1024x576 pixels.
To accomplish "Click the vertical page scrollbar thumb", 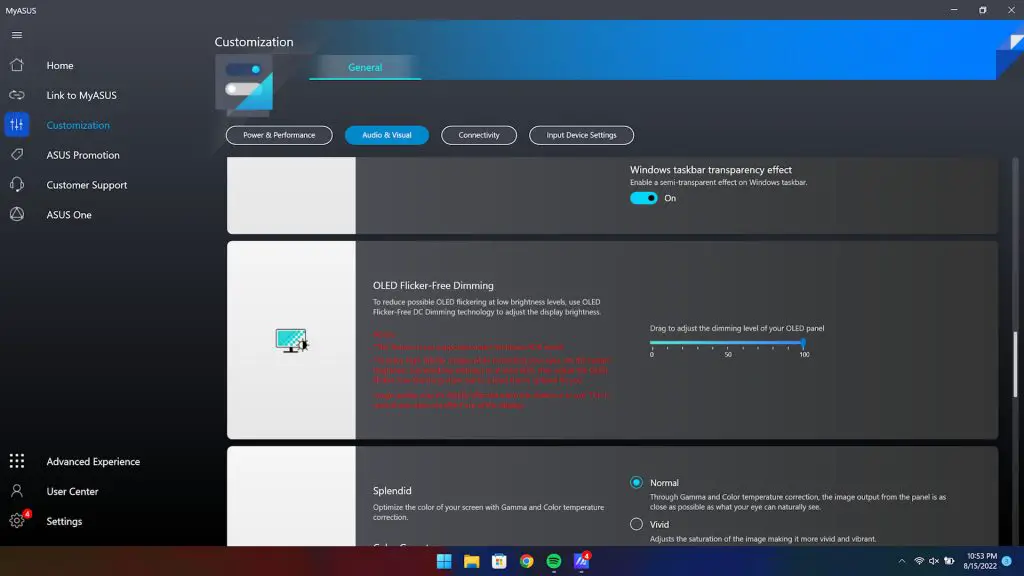I will [x=1015, y=364].
